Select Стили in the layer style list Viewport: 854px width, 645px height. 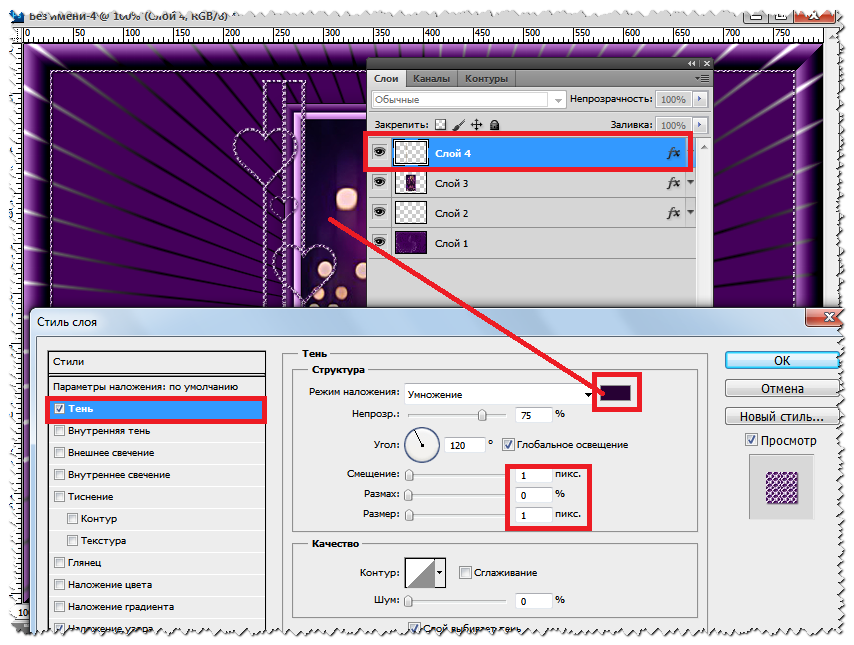[157, 362]
